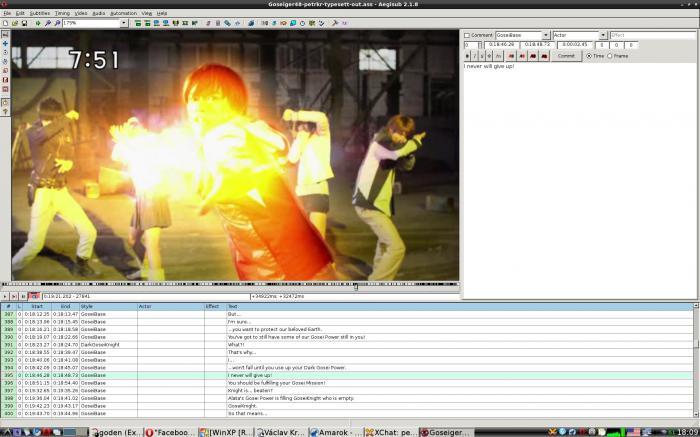The height and width of the screenshot is (437, 700).
Task: Select grid row 391 DarkGoseiKnight
Action: (346, 345)
